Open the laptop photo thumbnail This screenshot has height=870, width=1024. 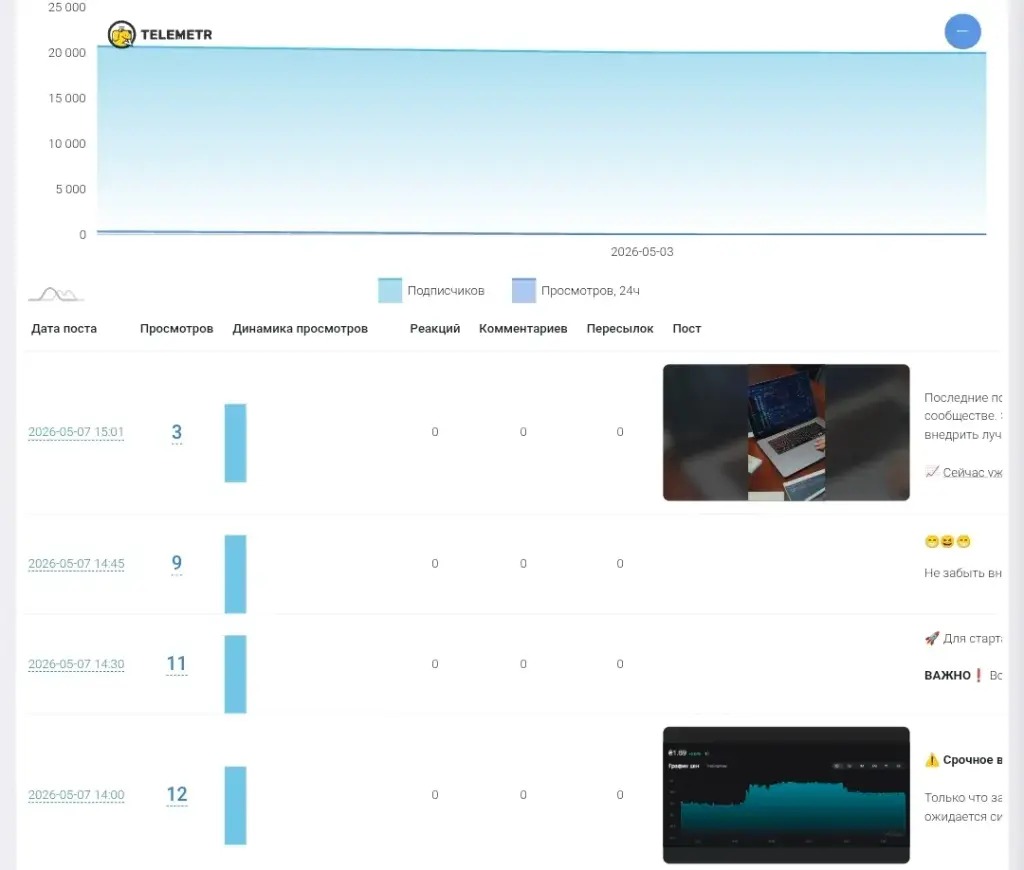point(786,432)
